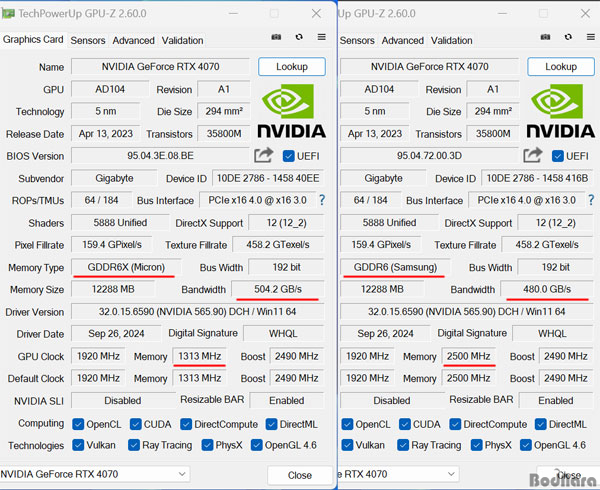Toggle OpenCL checkbox in left window
Screen dimensions: 600x490
click(78, 424)
